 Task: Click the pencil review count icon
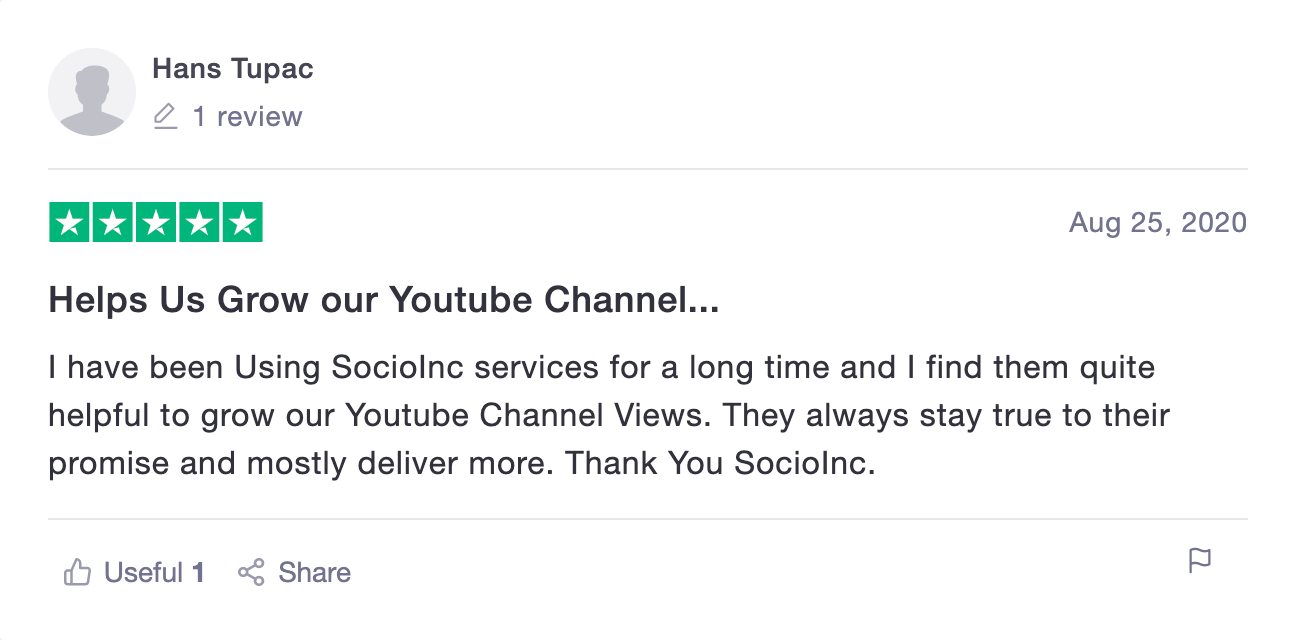pyautogui.click(x=166, y=117)
